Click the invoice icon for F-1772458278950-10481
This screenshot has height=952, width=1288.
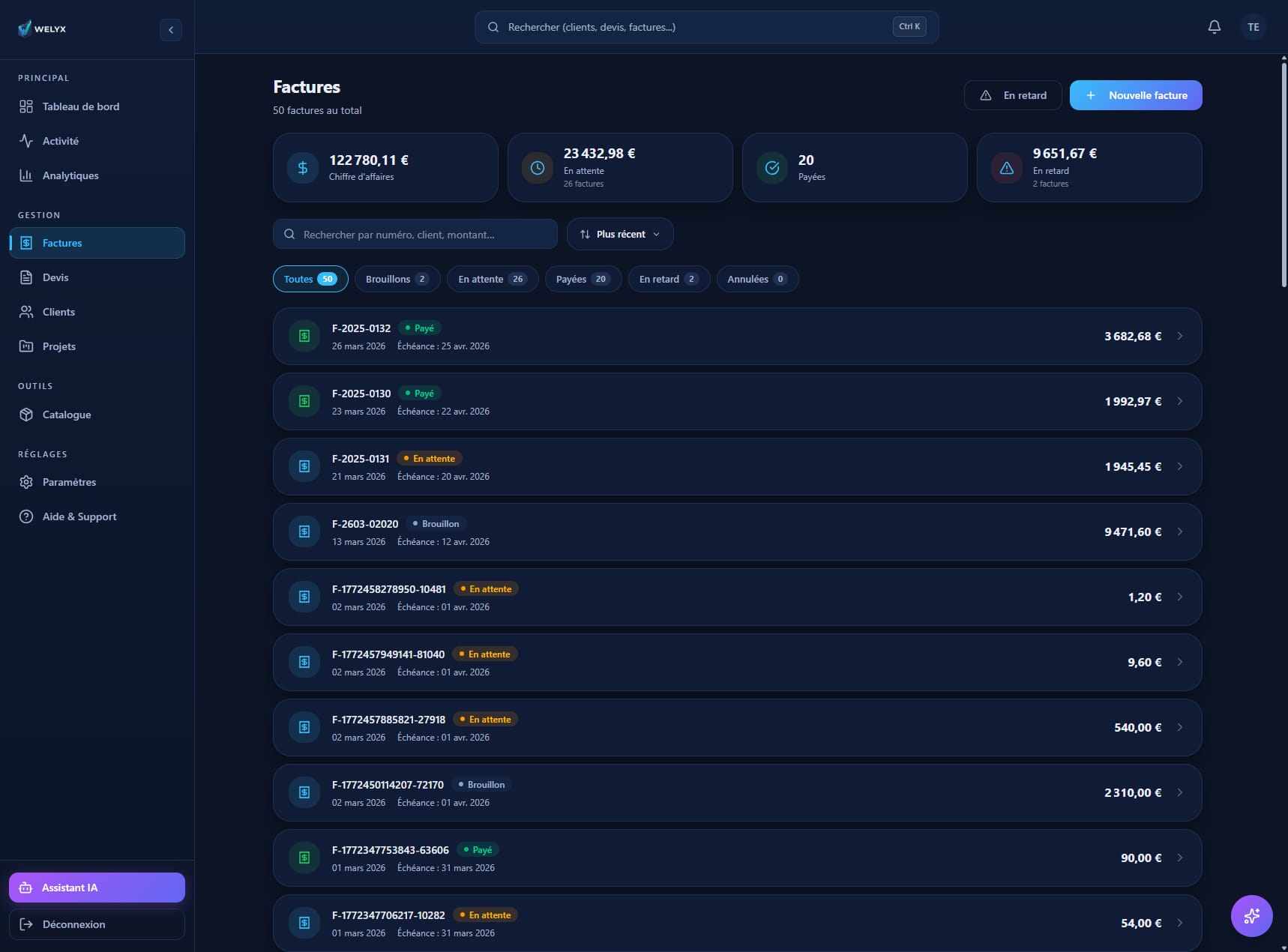coord(304,597)
